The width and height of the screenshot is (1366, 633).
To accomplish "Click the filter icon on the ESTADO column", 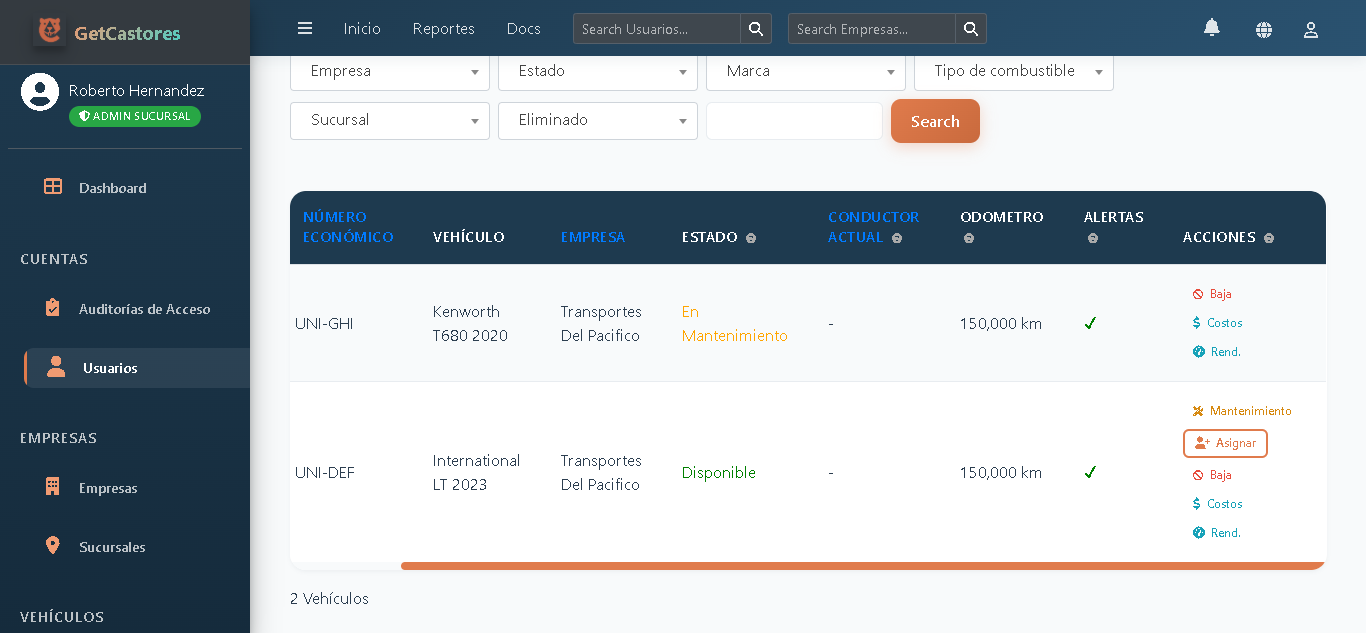I will click(x=750, y=238).
